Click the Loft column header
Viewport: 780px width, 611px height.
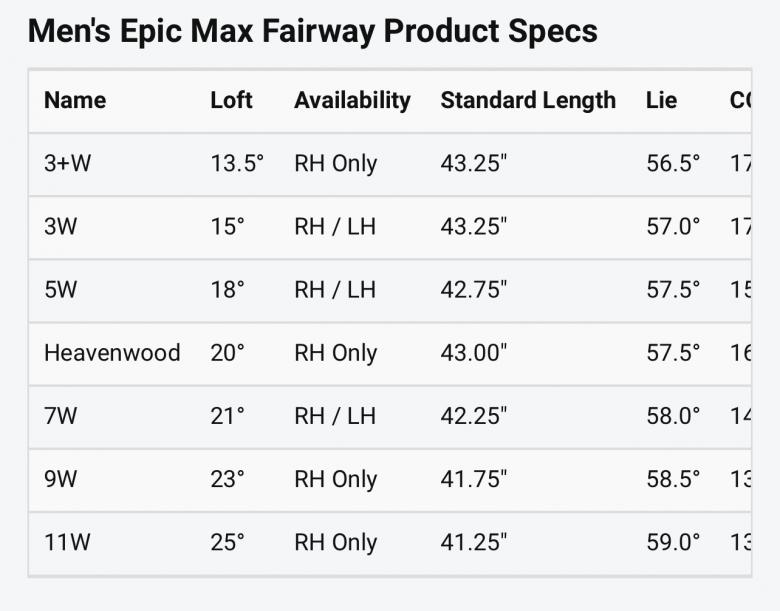click(231, 101)
